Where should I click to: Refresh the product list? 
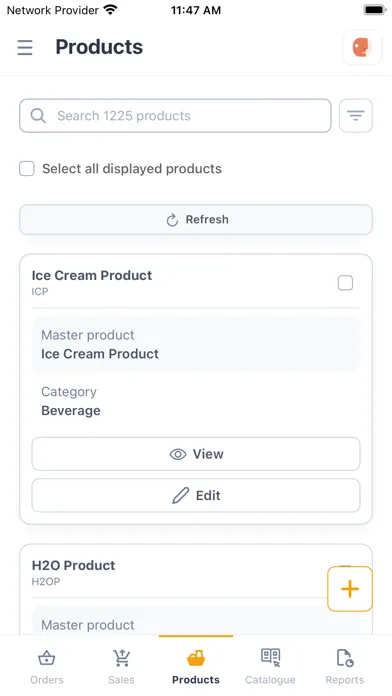pyautogui.click(x=196, y=219)
